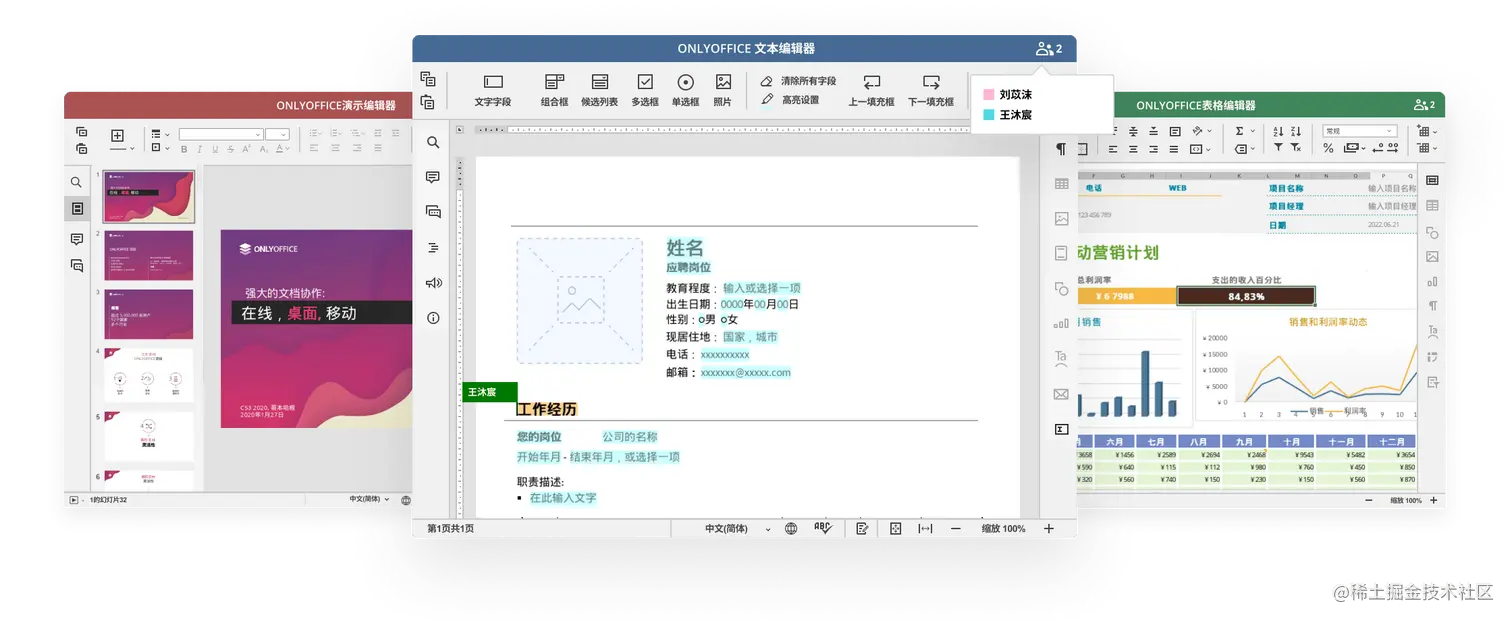Open font name dropdown in presentation editor
This screenshot has height=621, width=1512.
[221, 134]
